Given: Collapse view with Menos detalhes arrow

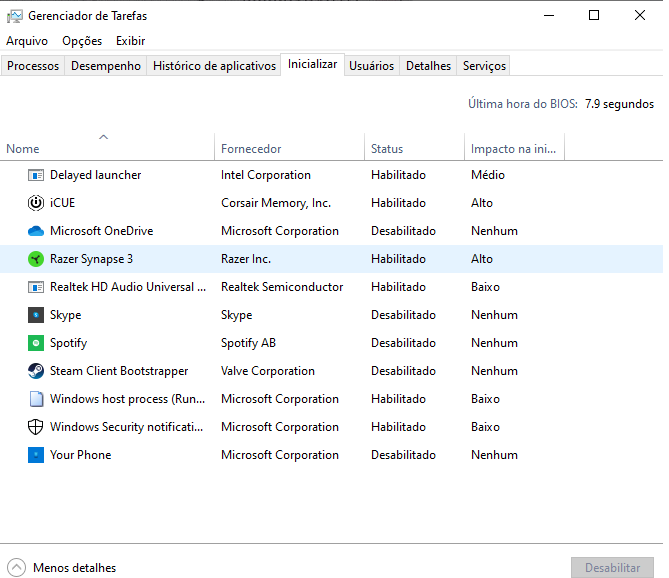Looking at the screenshot, I should [x=16, y=568].
